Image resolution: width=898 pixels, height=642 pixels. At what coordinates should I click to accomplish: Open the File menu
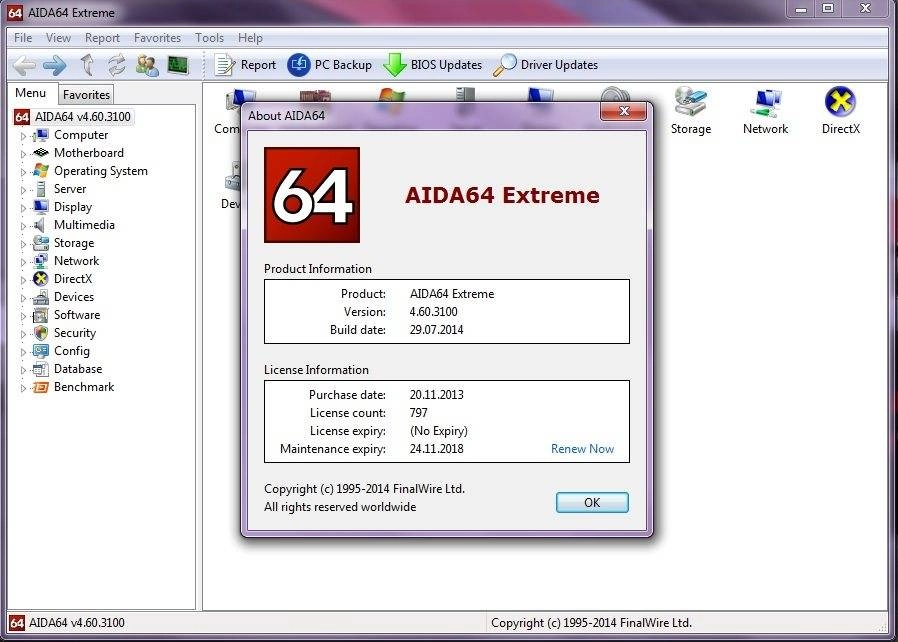tap(23, 38)
